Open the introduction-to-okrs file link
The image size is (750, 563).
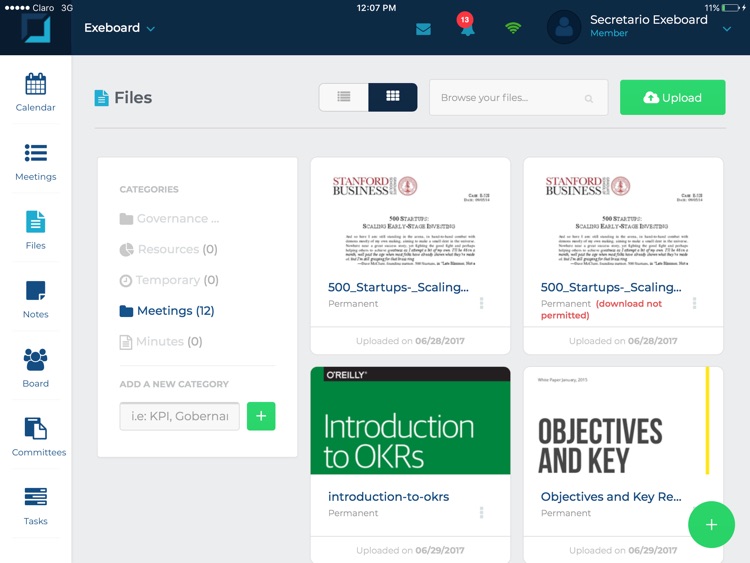(x=388, y=497)
